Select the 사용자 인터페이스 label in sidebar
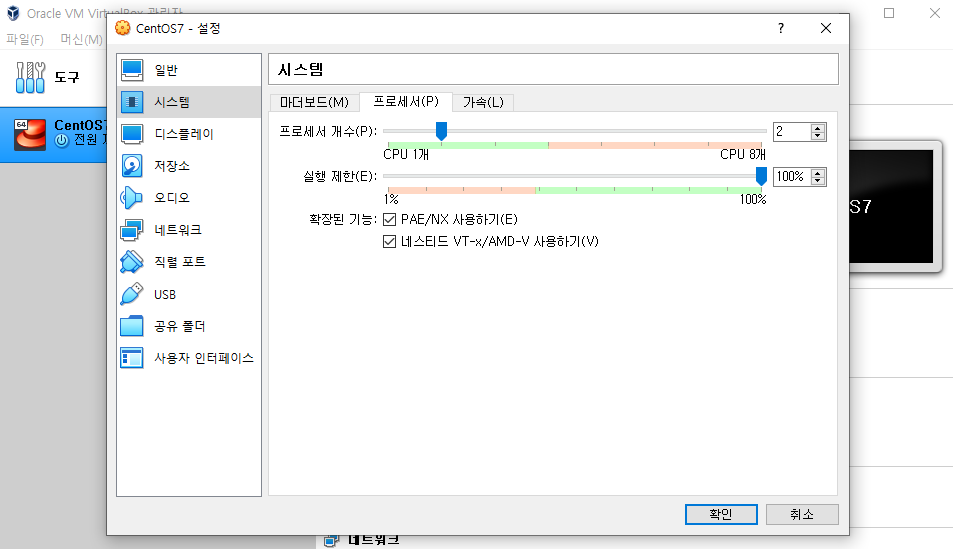Screen dimensions: 953x549 click(204, 358)
